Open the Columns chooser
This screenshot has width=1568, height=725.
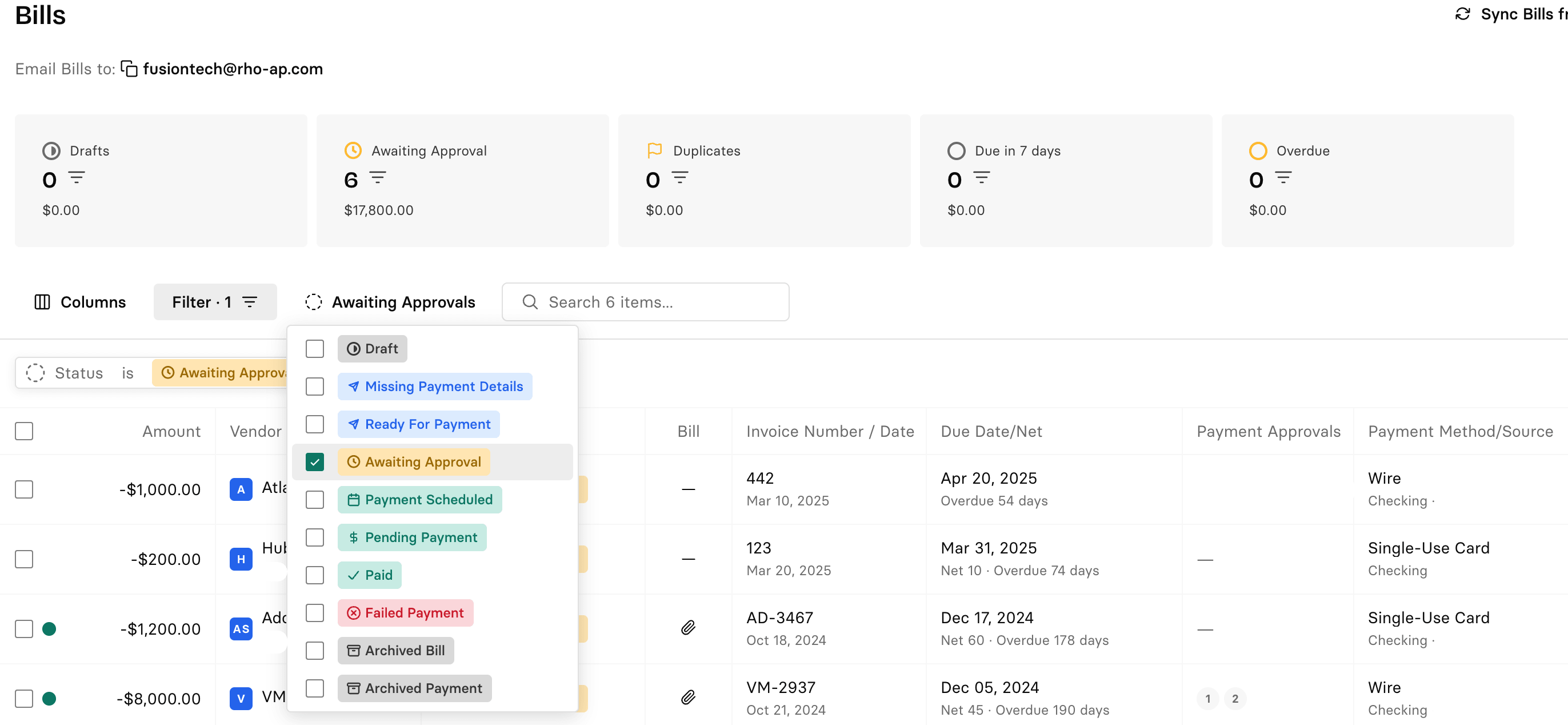pyautogui.click(x=80, y=302)
